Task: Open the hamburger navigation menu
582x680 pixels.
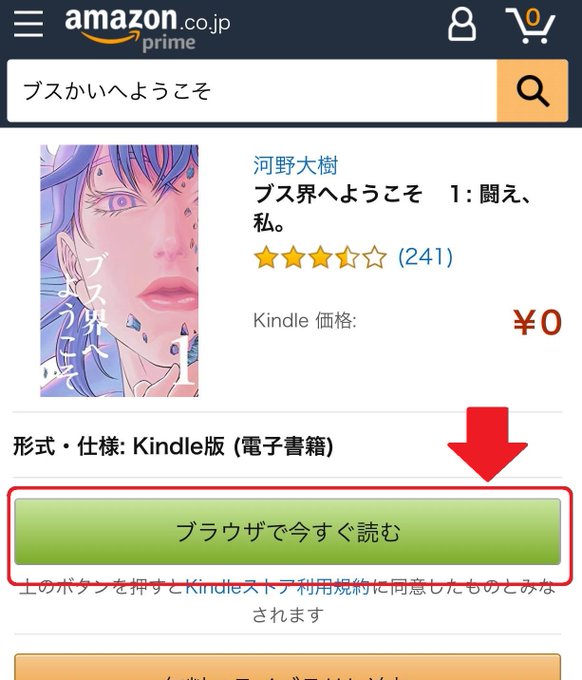Action: (x=28, y=24)
